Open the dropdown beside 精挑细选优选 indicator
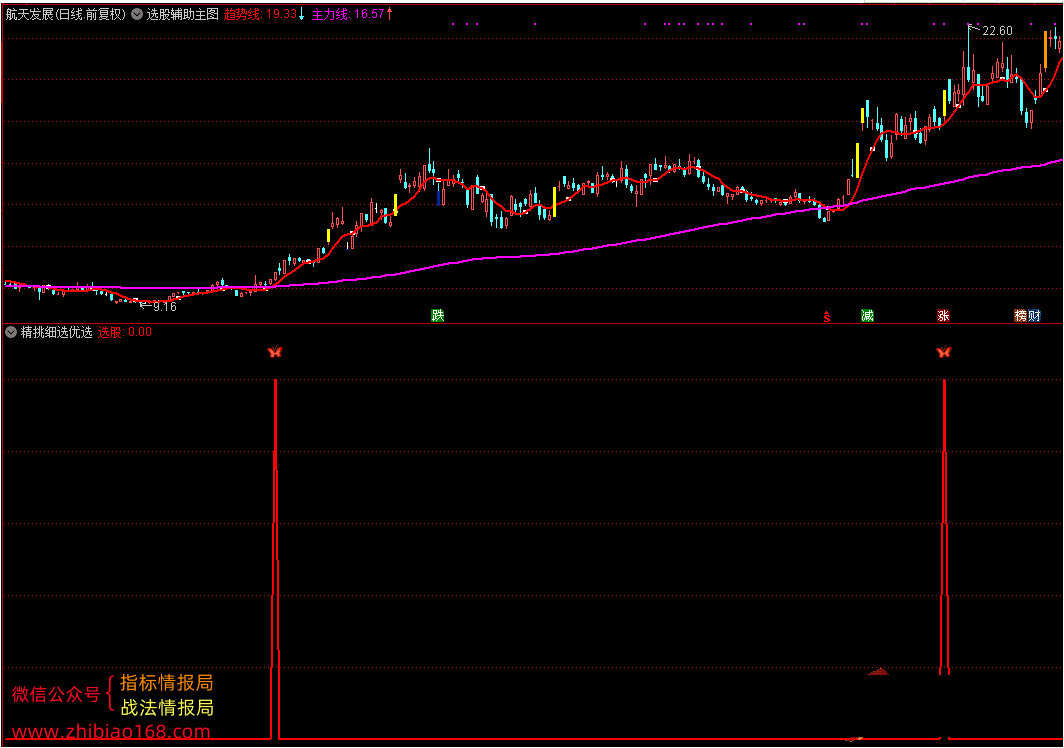This screenshot has width=1064, height=748. pyautogui.click(x=11, y=332)
